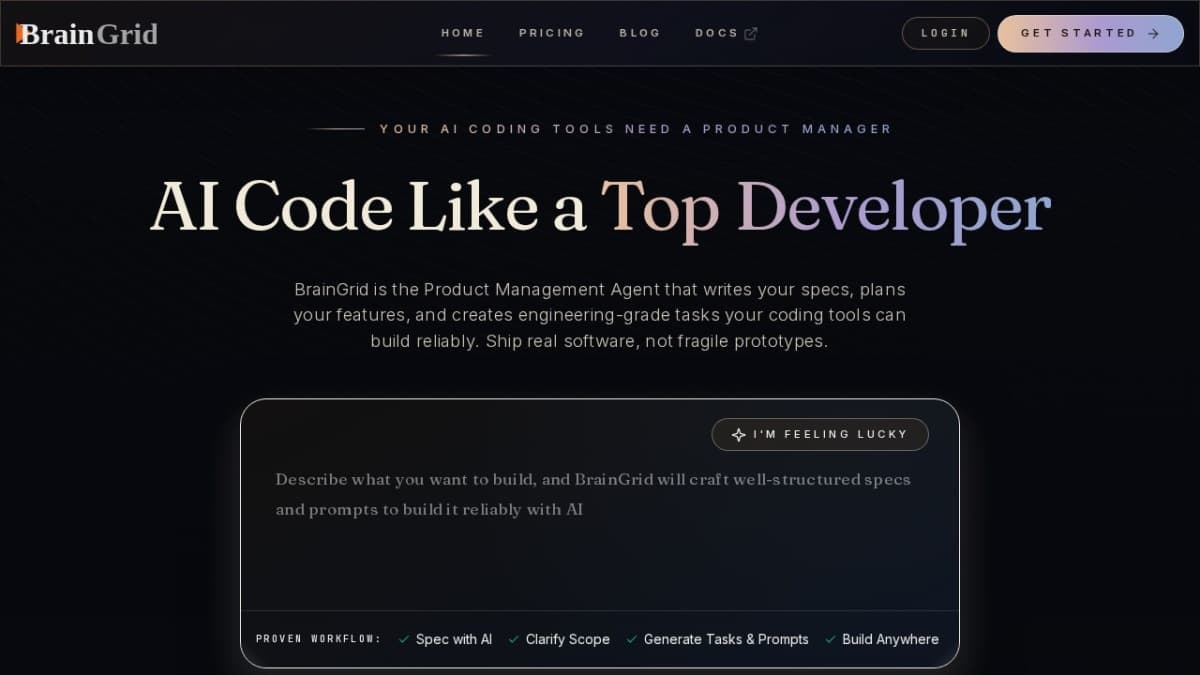
Task: Click the arrow icon in Get Started
Action: click(x=1153, y=34)
